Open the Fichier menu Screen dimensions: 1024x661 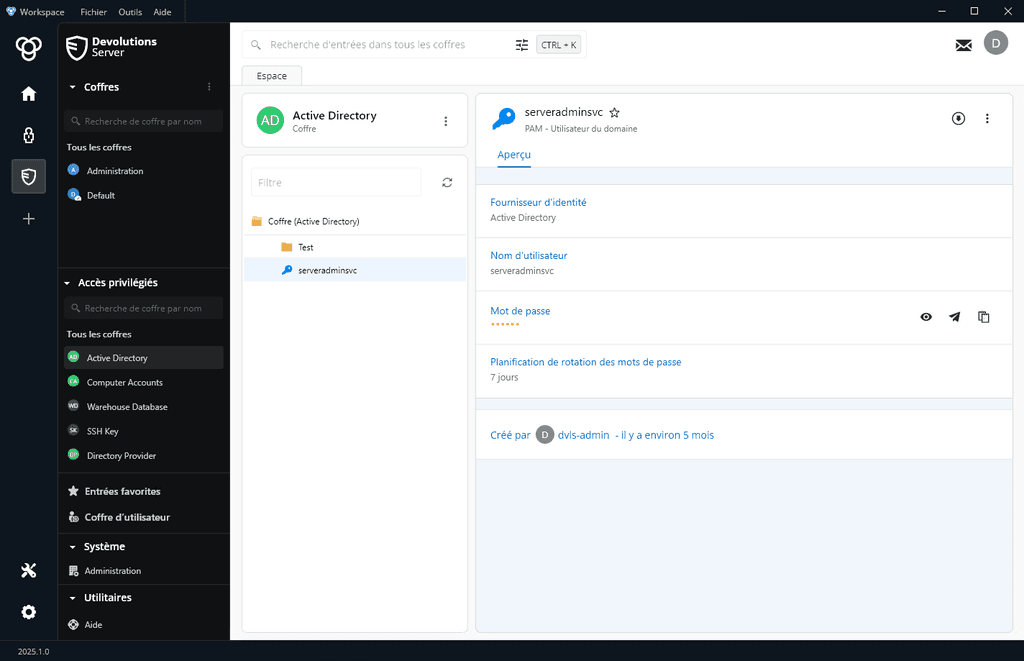tap(93, 12)
